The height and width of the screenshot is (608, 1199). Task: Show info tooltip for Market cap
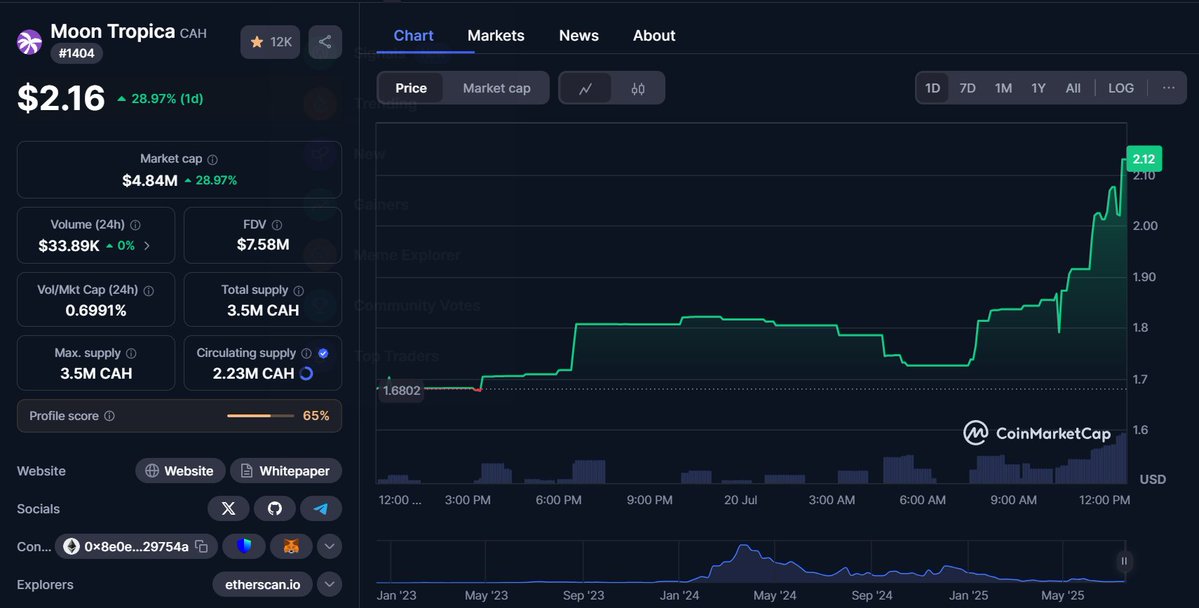point(213,160)
